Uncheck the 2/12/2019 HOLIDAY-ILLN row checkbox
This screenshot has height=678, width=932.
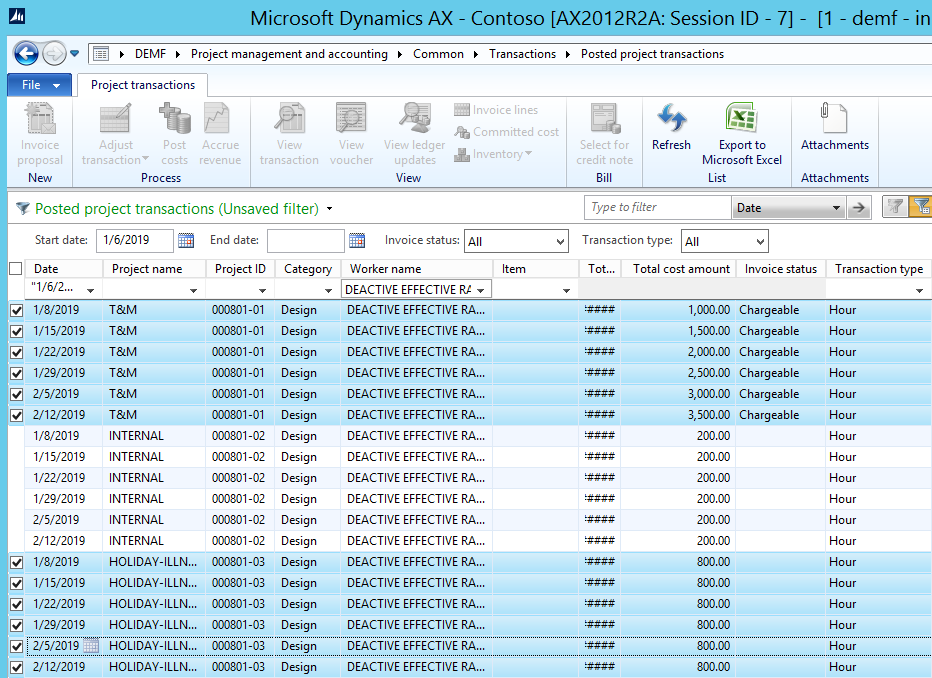click(15, 667)
